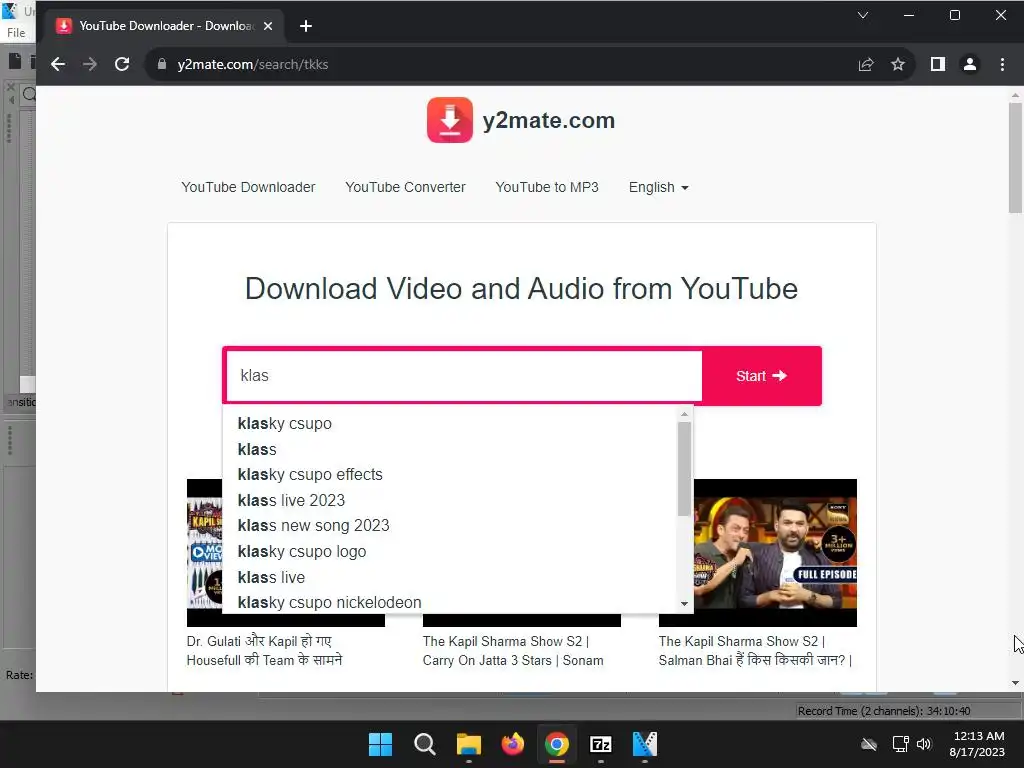Image resolution: width=1024 pixels, height=768 pixels.
Task: Open Windows taskbar search
Action: (x=424, y=744)
